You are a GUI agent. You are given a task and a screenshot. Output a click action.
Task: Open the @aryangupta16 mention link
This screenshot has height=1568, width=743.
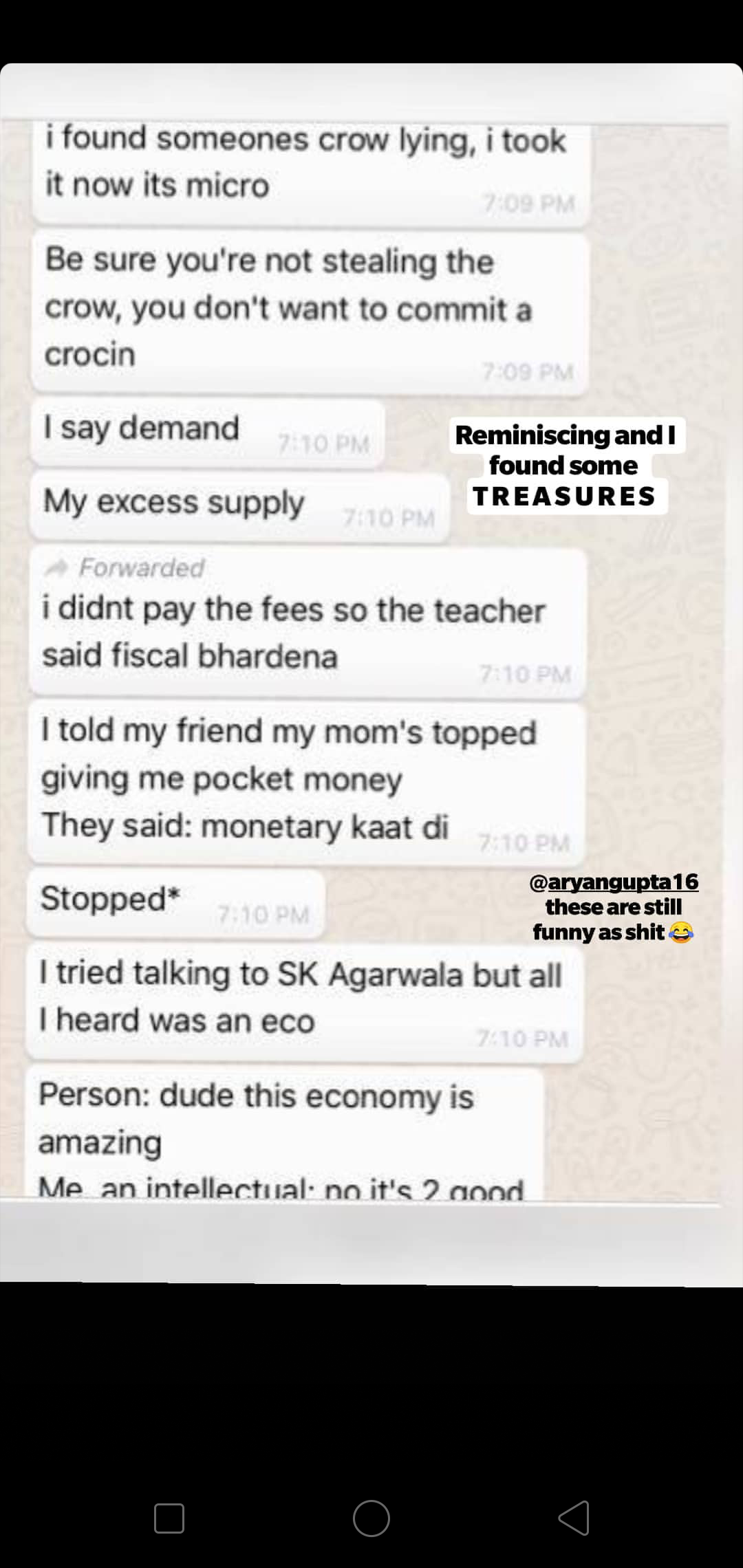click(x=614, y=882)
